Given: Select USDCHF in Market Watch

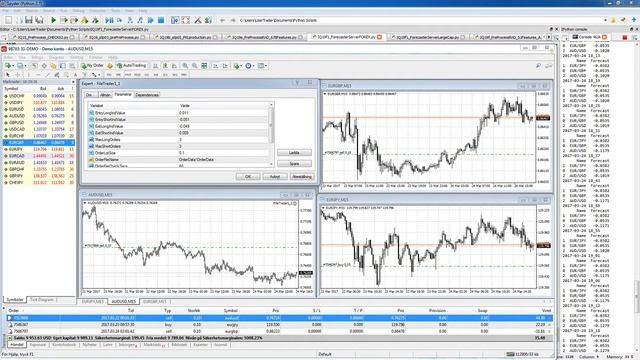Looking at the screenshot, I should [38, 96].
